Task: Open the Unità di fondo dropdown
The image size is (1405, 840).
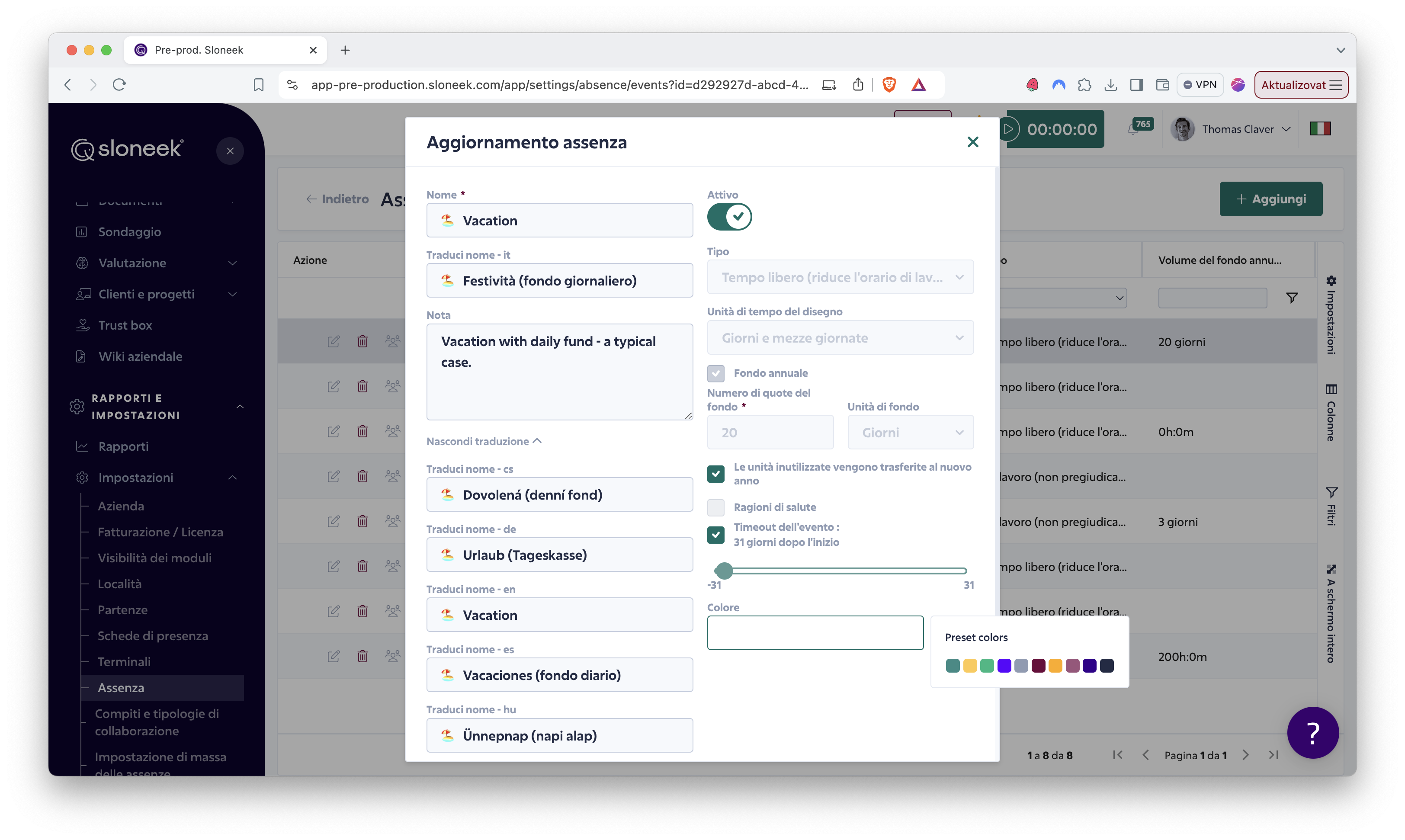Action: [x=910, y=433]
